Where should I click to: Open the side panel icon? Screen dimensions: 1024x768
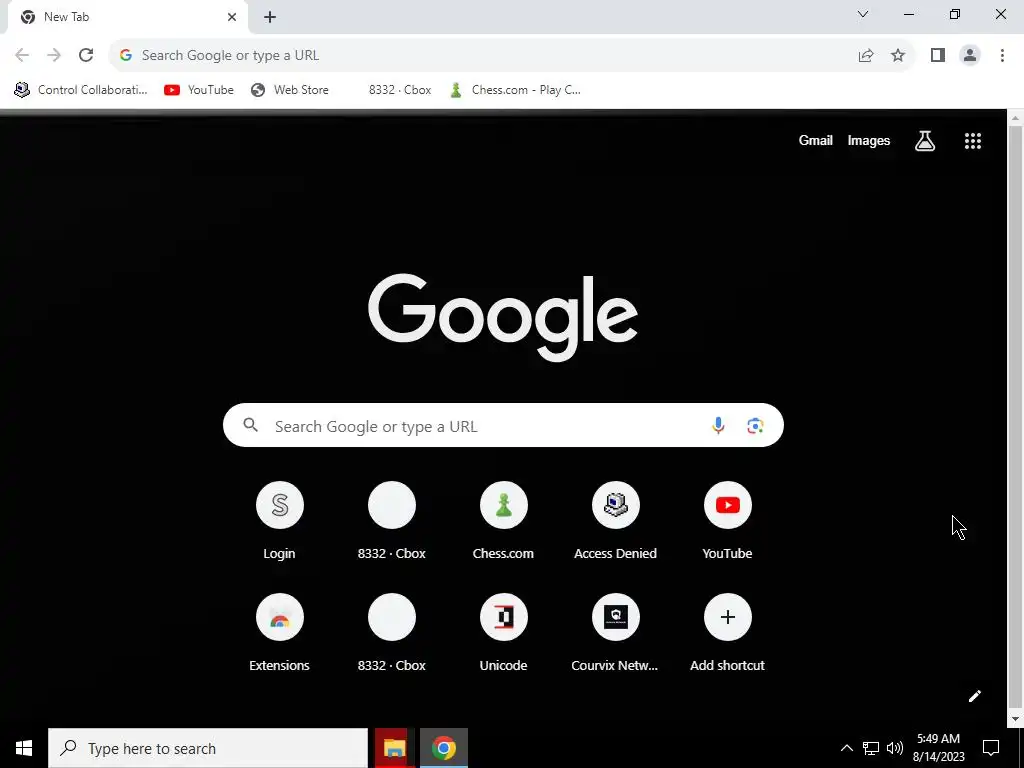tap(938, 56)
